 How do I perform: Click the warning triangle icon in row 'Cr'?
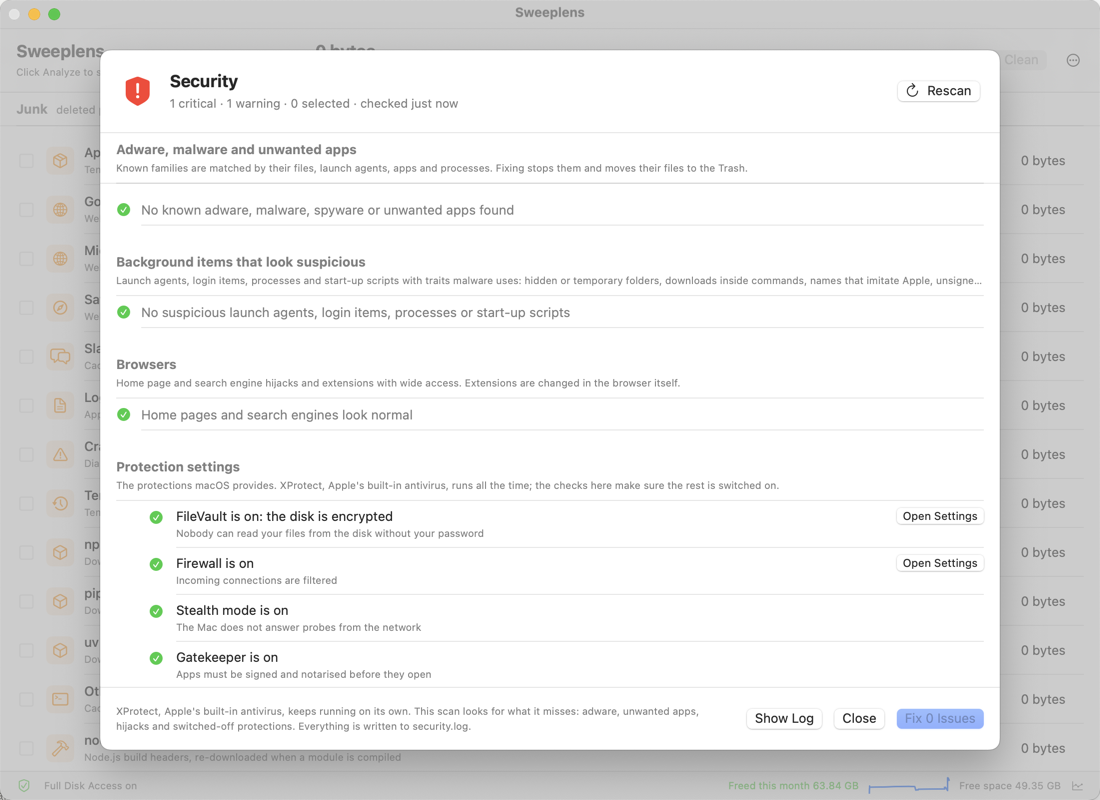(x=60, y=455)
